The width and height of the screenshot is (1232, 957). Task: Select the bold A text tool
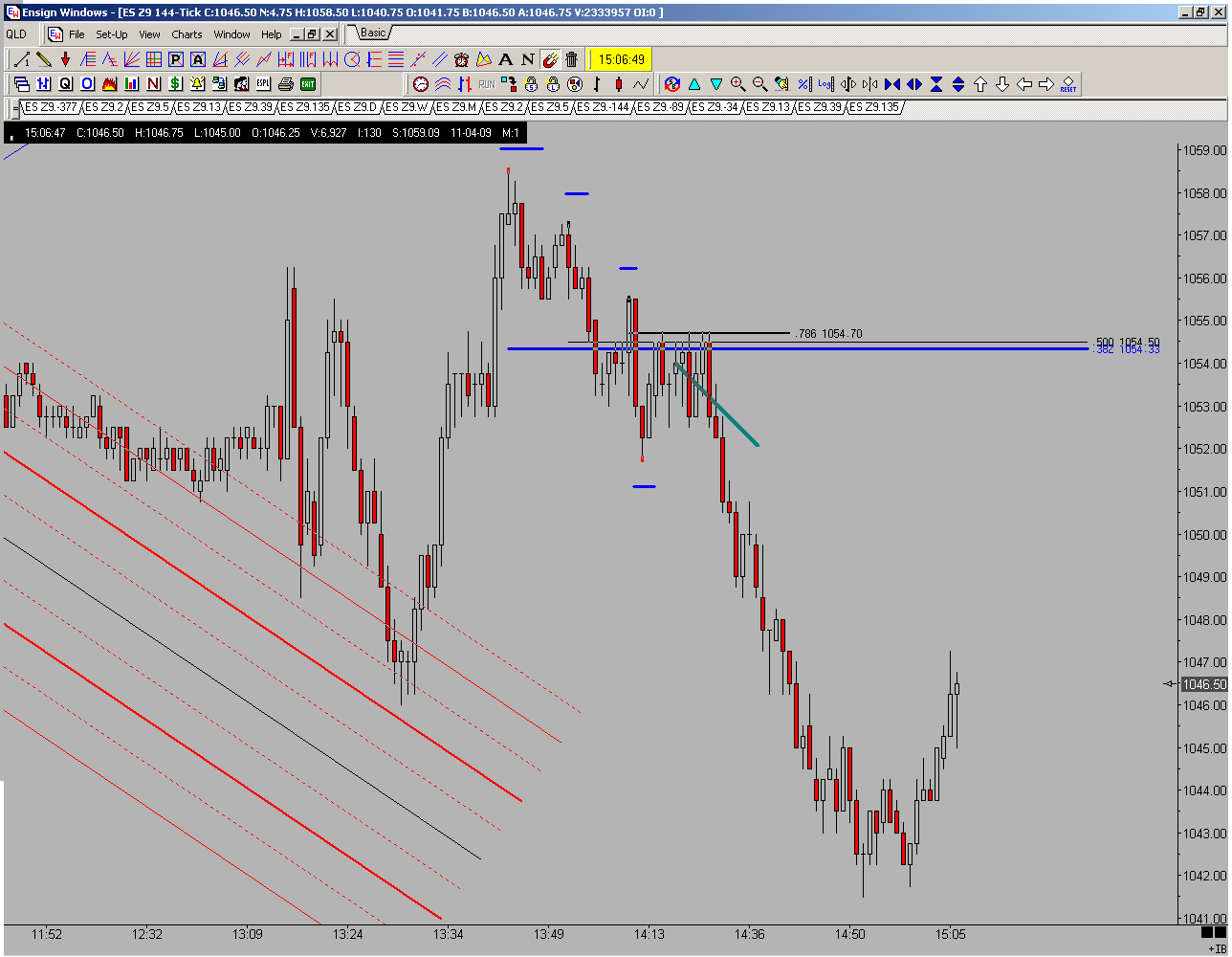click(x=506, y=59)
